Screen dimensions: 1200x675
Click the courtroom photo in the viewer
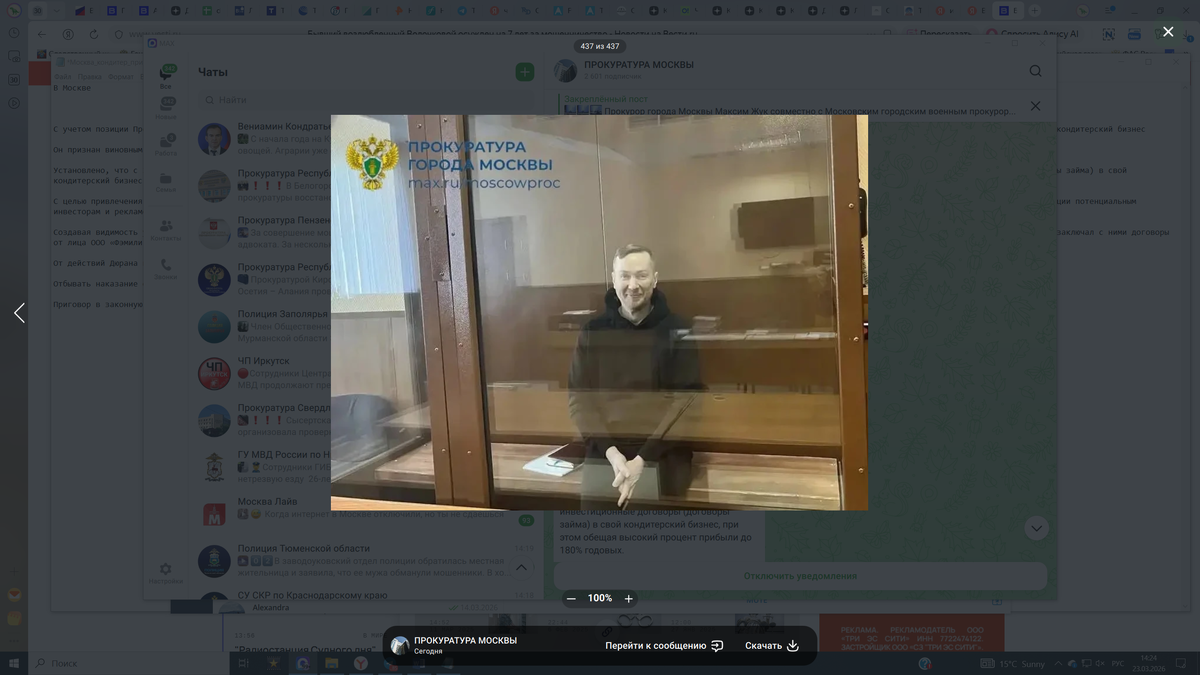coord(599,312)
